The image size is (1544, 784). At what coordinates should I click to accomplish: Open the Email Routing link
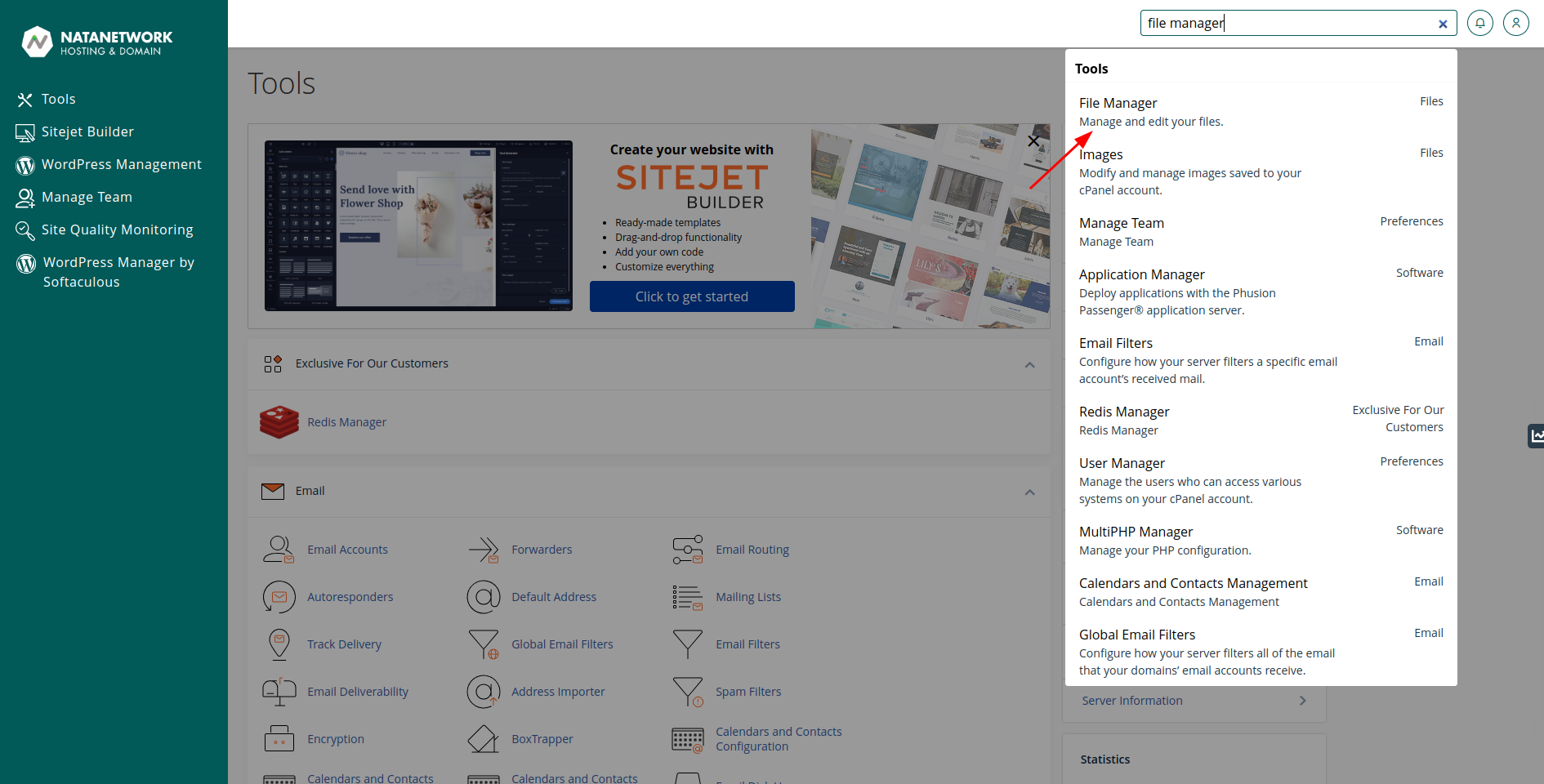[x=752, y=550]
